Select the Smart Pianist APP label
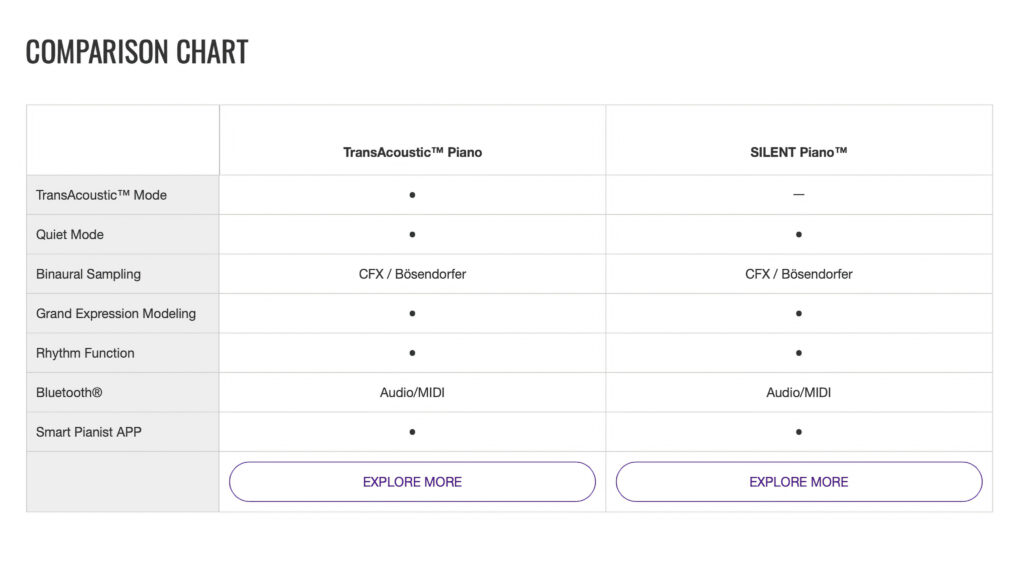1024x576 pixels. tap(89, 432)
